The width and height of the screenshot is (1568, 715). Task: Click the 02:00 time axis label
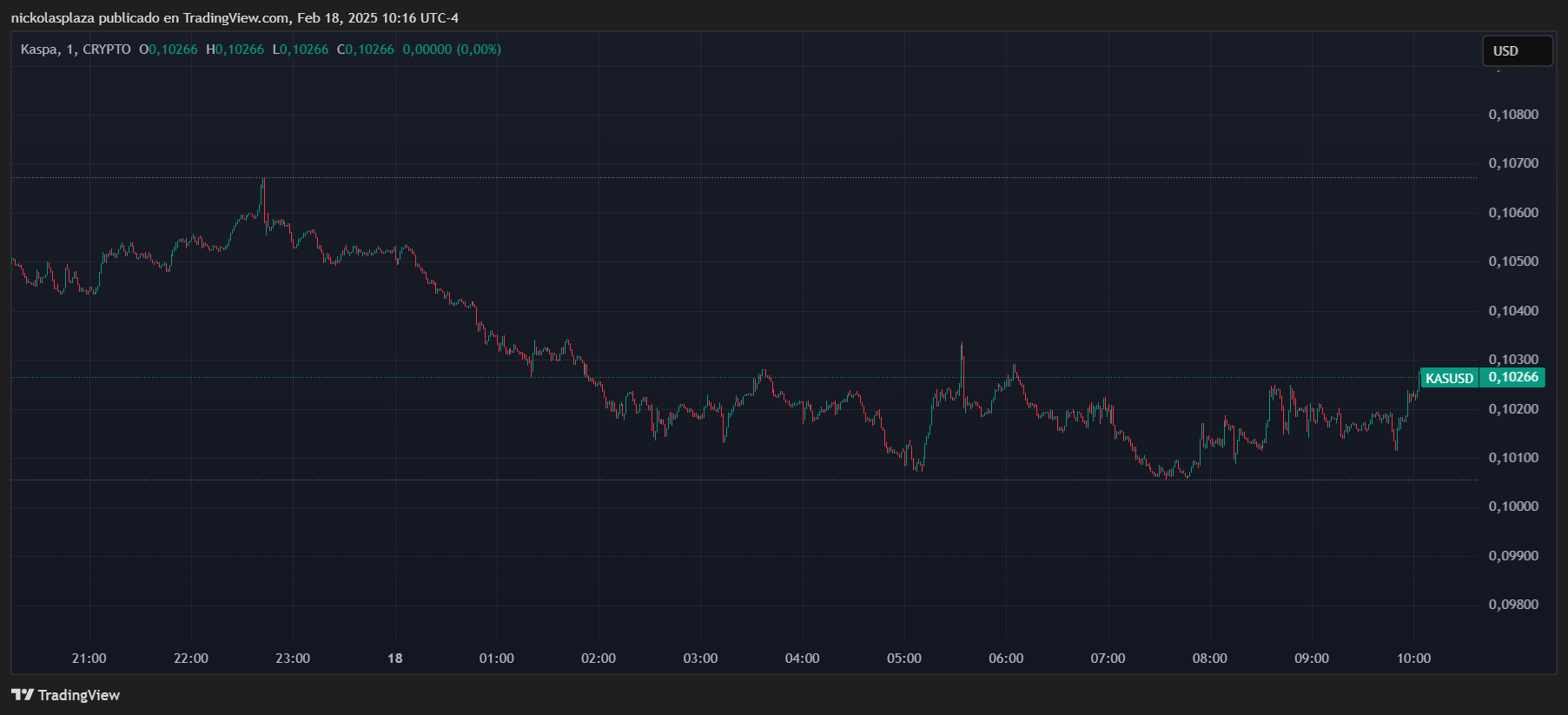[x=599, y=659]
